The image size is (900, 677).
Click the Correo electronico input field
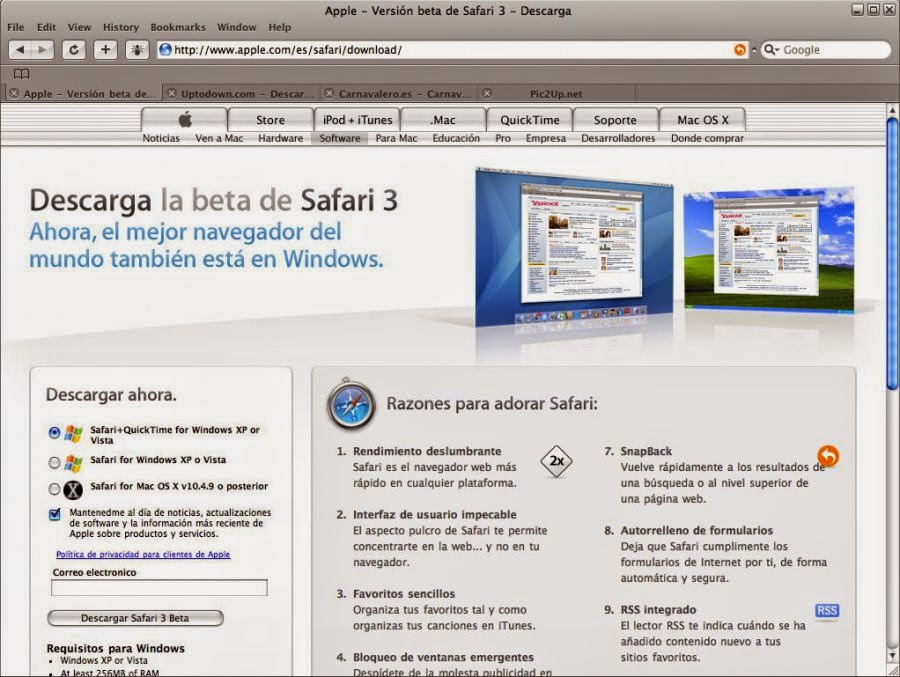[159, 587]
